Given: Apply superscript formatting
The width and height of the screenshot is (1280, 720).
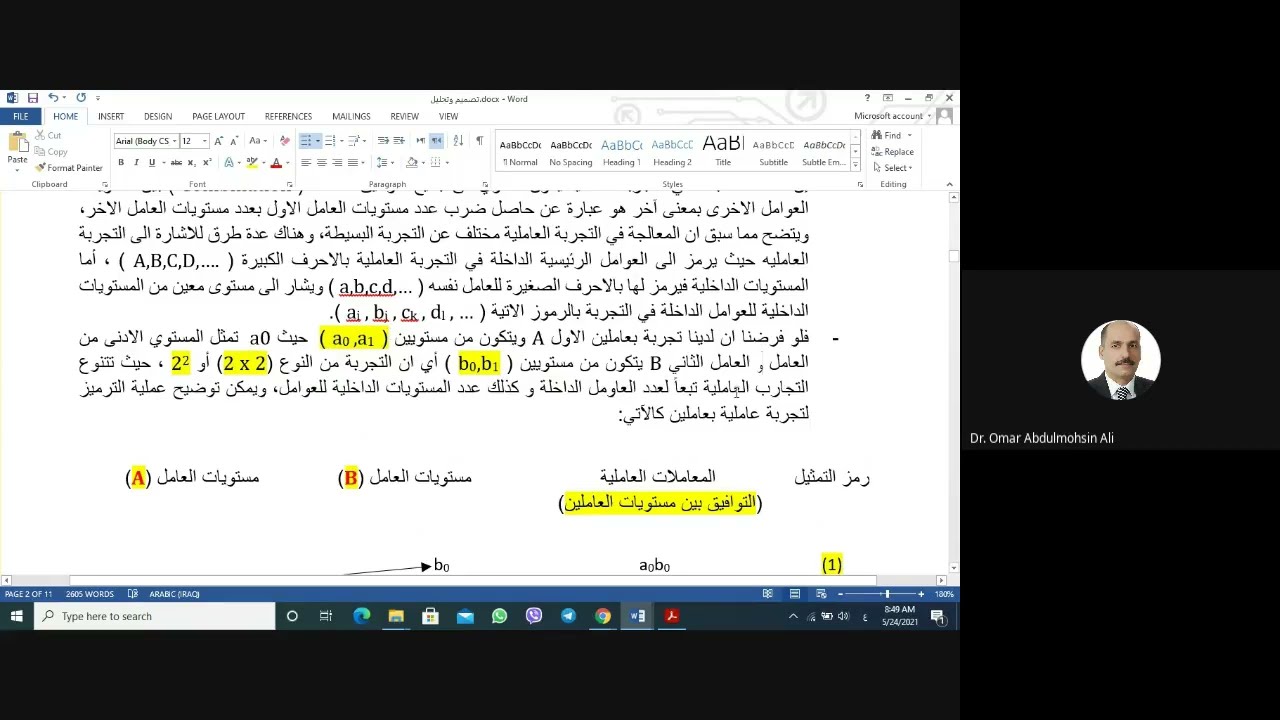Looking at the screenshot, I should 207,162.
